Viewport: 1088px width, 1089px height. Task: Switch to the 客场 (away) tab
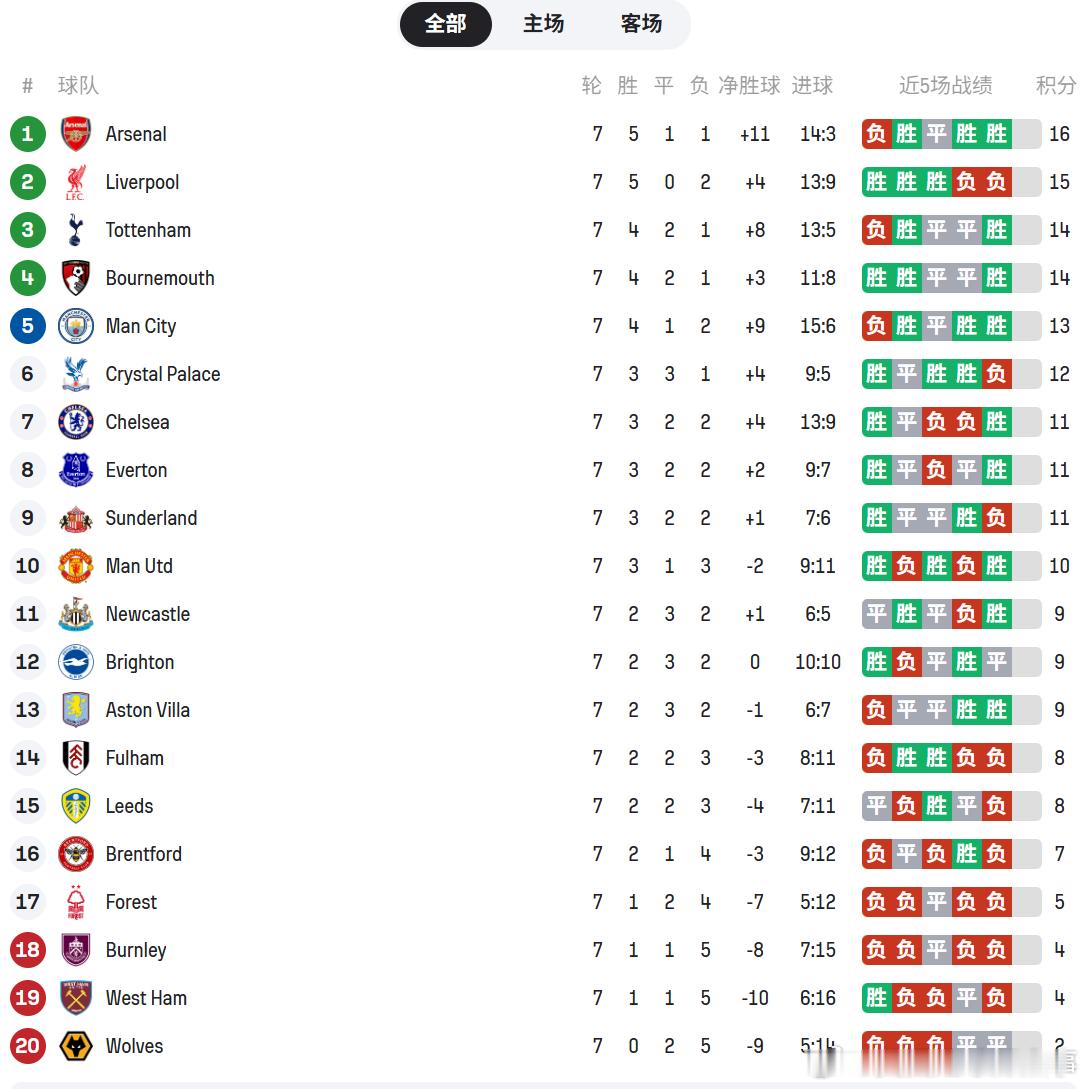(x=641, y=24)
